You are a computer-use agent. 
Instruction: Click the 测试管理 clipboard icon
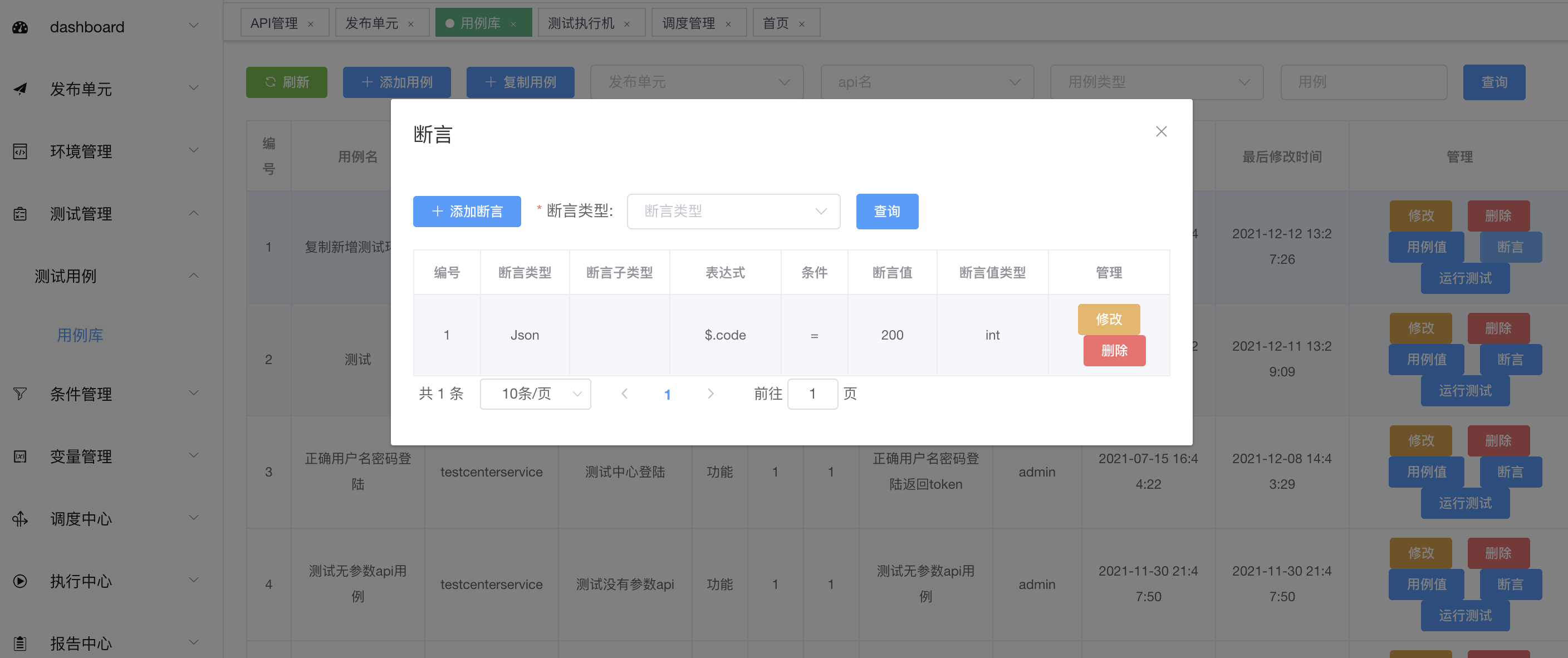(20, 214)
